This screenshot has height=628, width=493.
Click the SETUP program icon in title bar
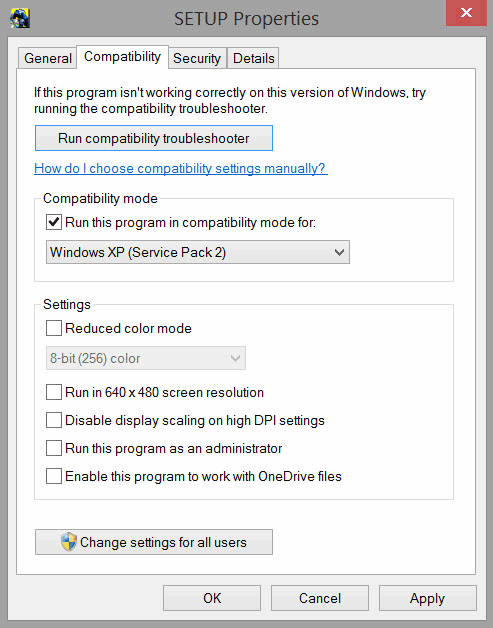pos(20,18)
